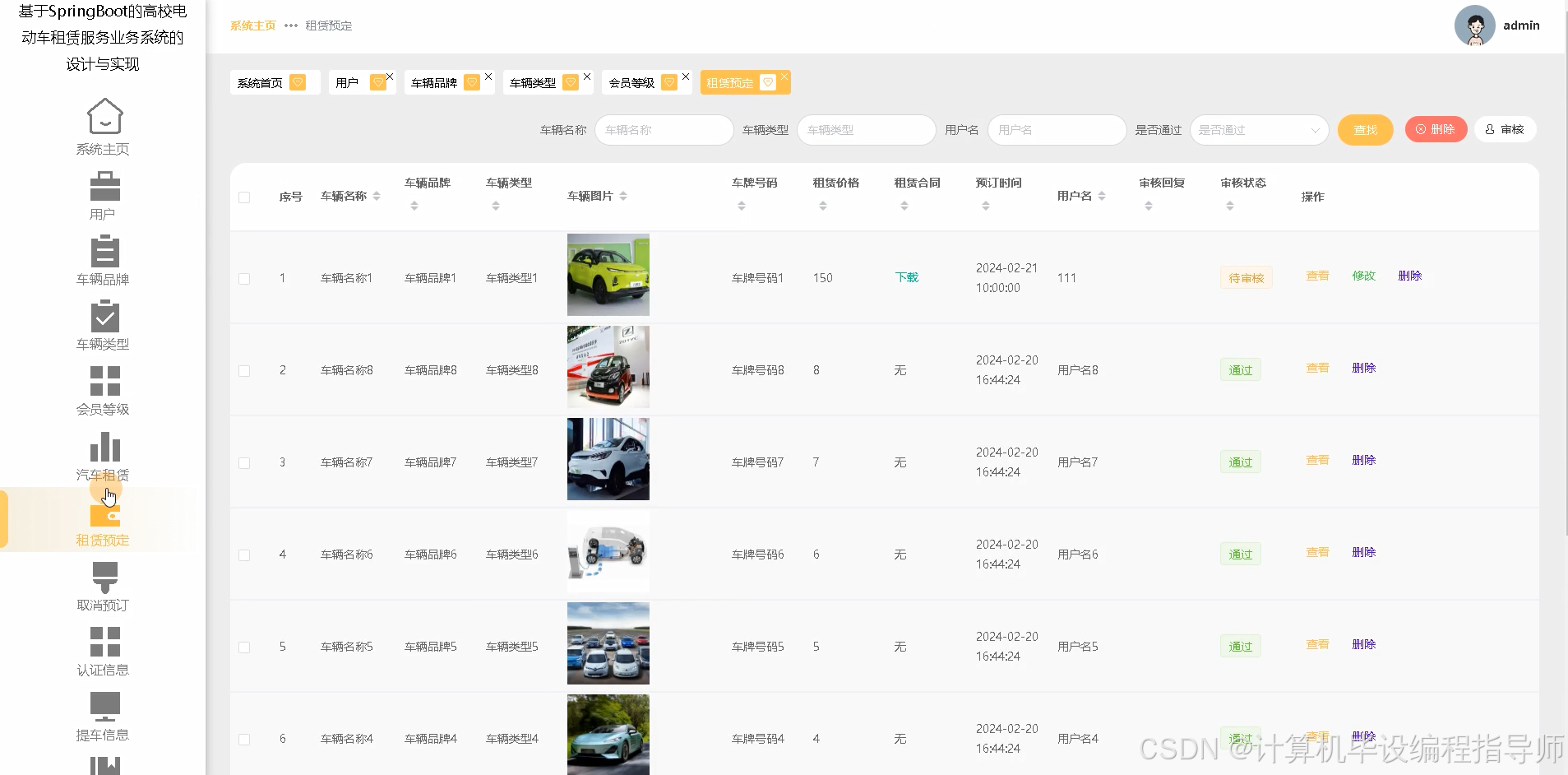The width and height of the screenshot is (1568, 775).
Task: Sort by the 审核状态 column arrows
Action: pyautogui.click(x=1230, y=206)
